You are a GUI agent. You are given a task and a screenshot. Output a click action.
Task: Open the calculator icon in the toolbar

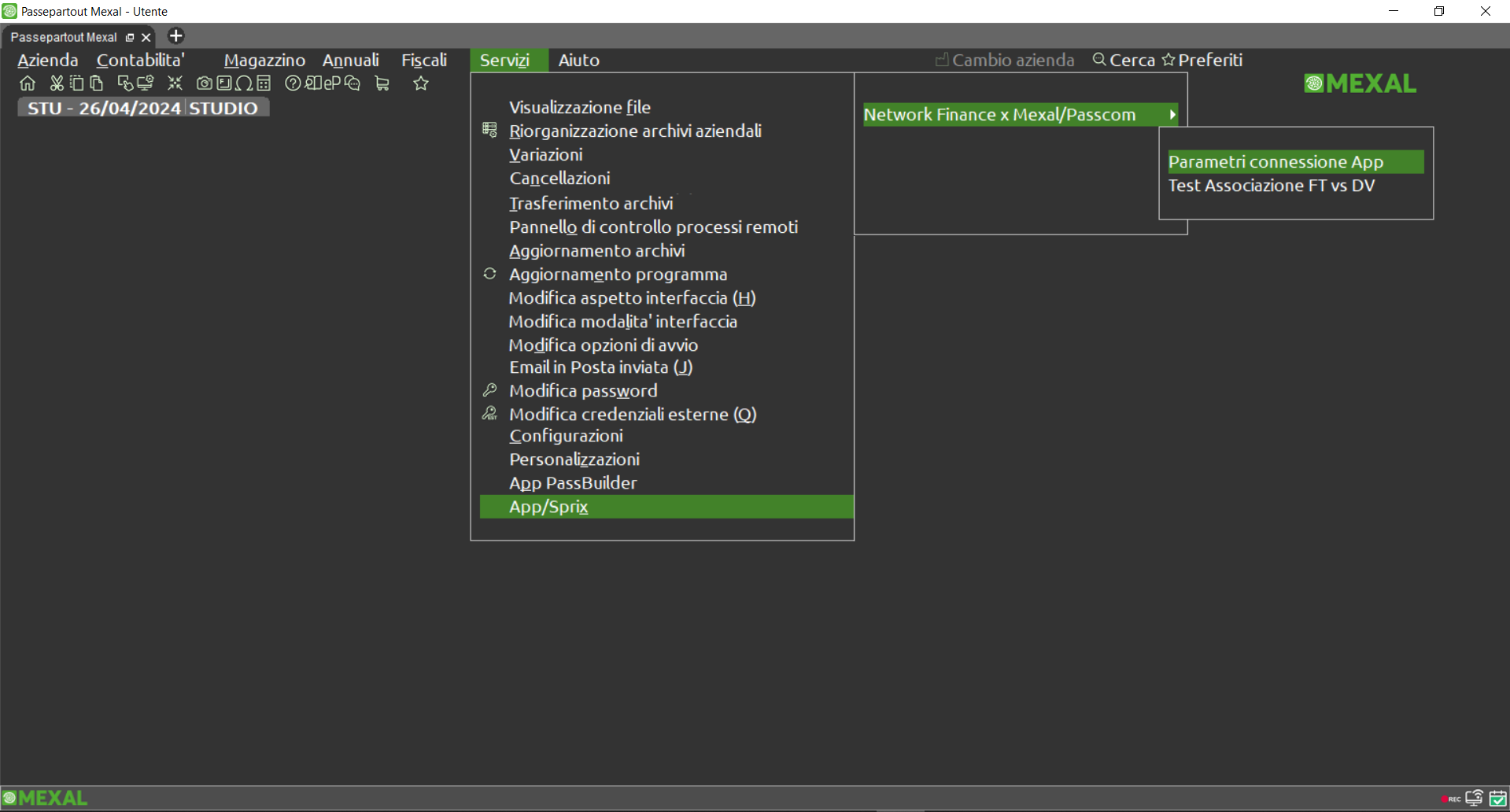click(x=264, y=83)
